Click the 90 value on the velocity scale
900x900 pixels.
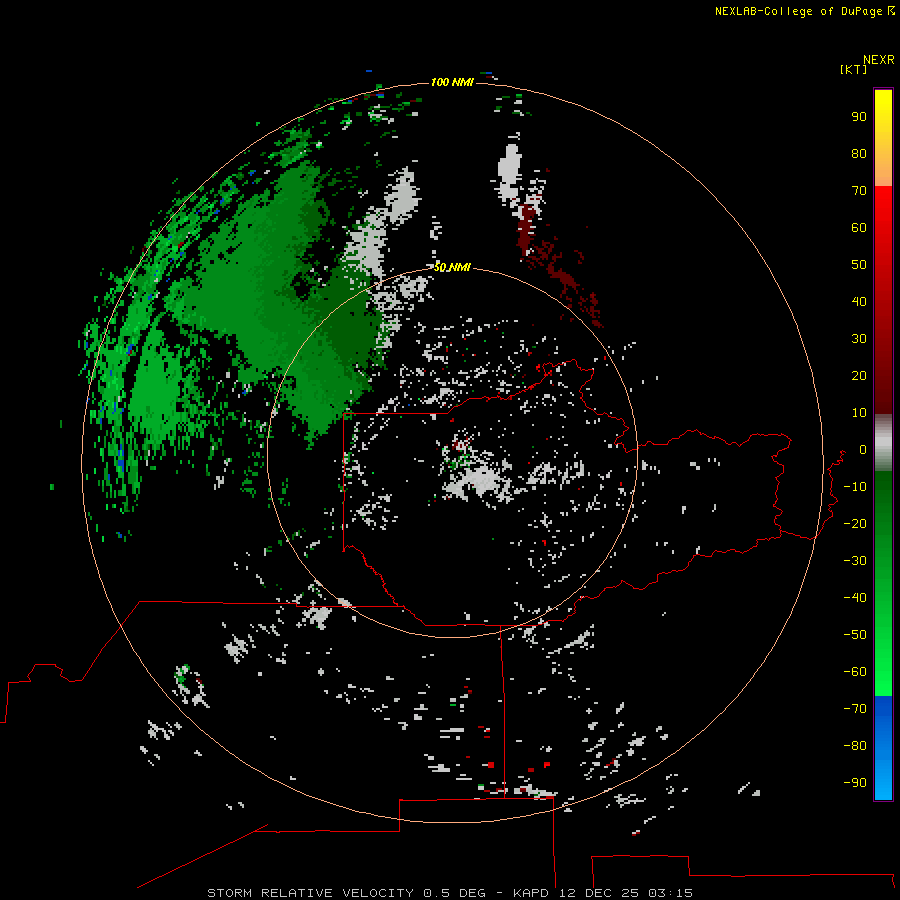pyautogui.click(x=859, y=117)
